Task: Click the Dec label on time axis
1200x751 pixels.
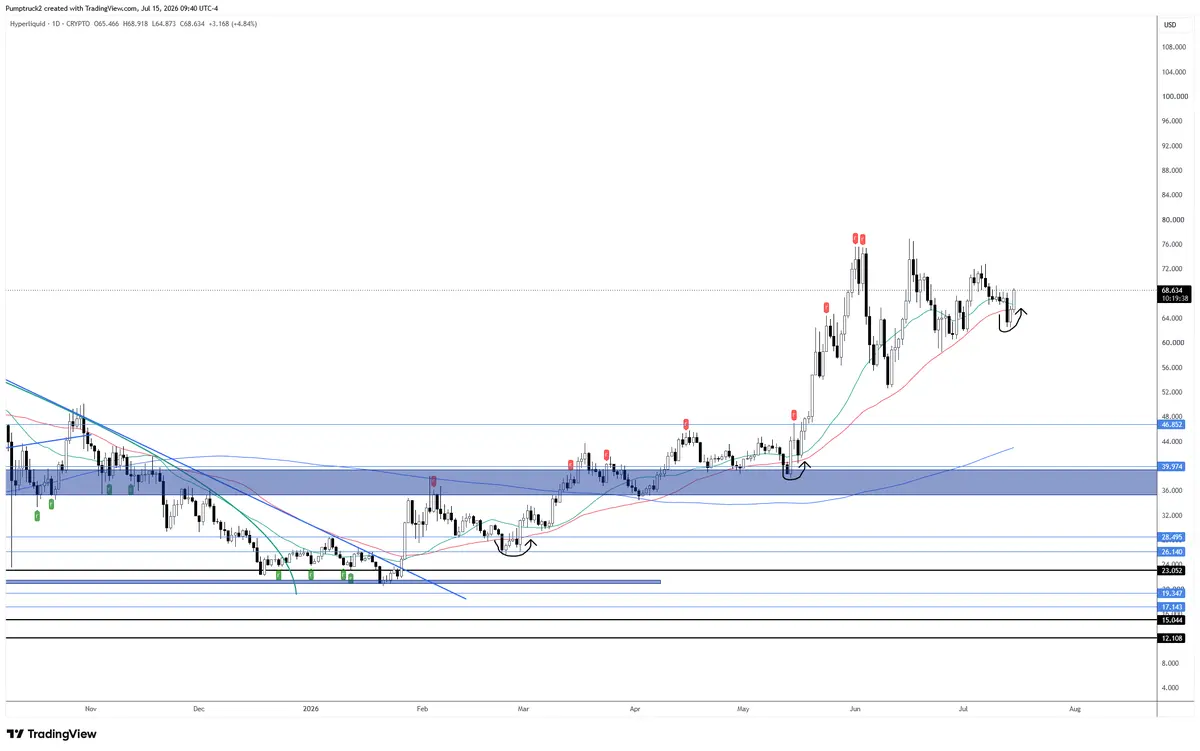Action: coord(198,709)
